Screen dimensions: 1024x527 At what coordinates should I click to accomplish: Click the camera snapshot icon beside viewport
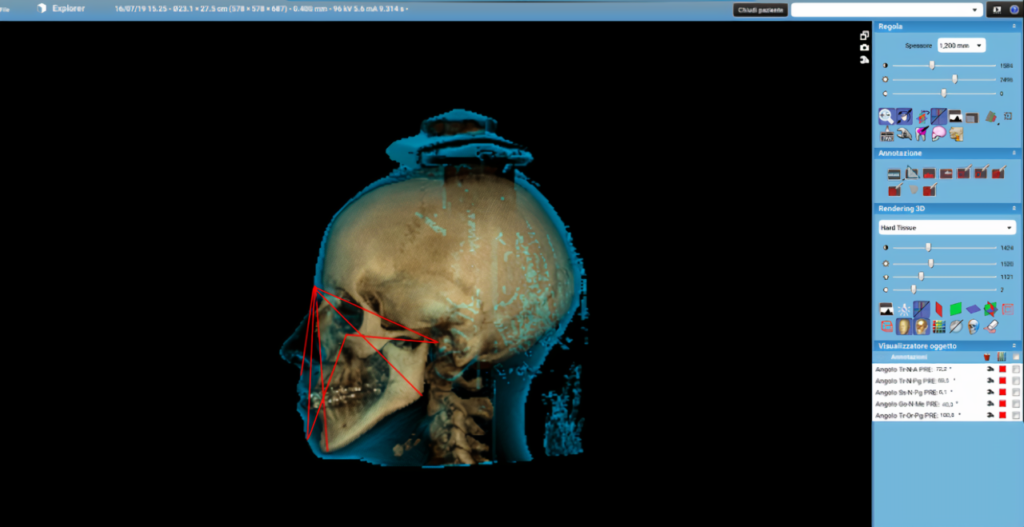(x=865, y=48)
